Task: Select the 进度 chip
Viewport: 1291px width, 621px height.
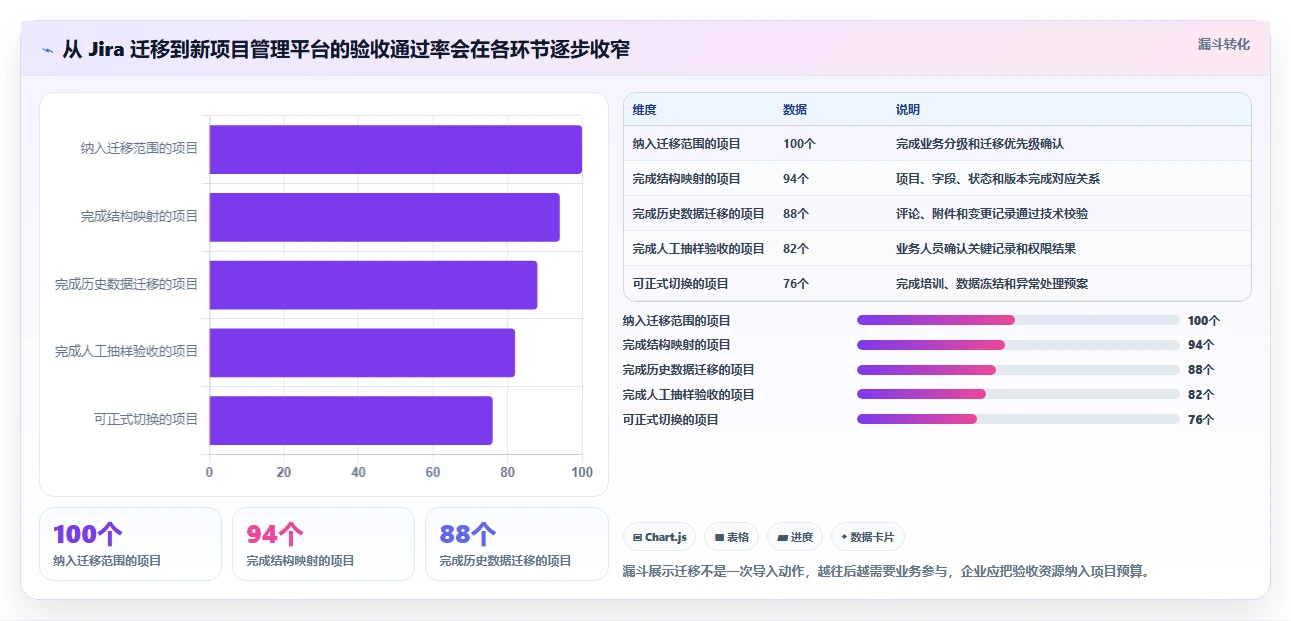Action: pyautogui.click(x=795, y=537)
